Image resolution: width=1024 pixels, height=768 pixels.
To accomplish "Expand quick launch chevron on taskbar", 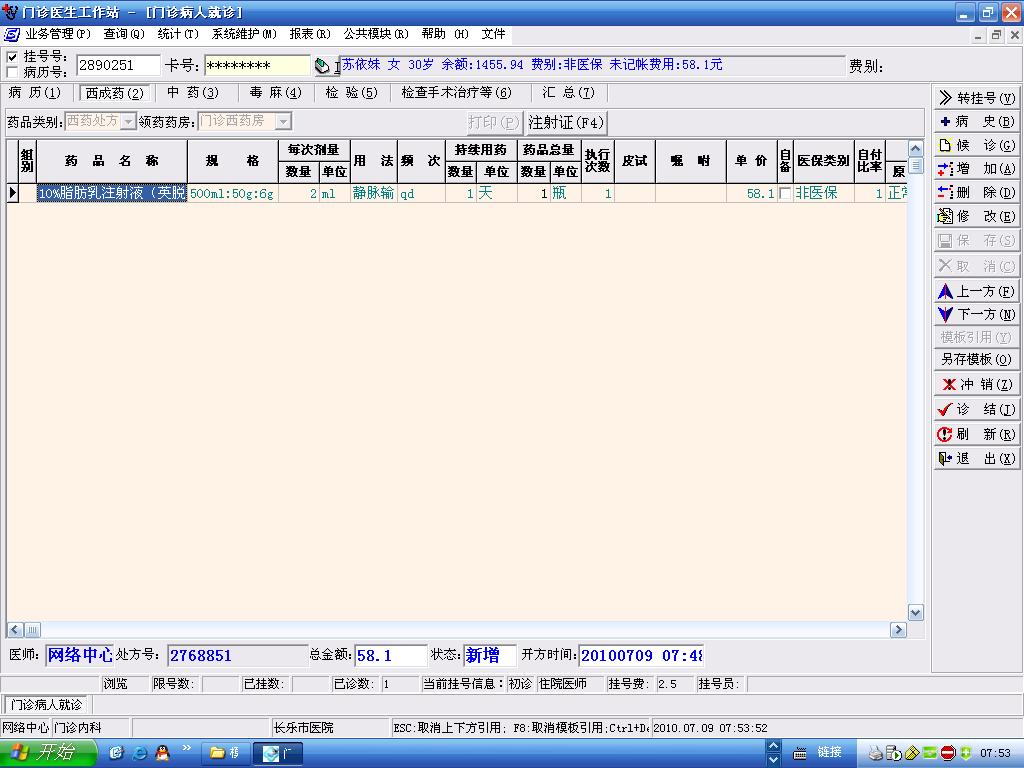I will (187, 748).
